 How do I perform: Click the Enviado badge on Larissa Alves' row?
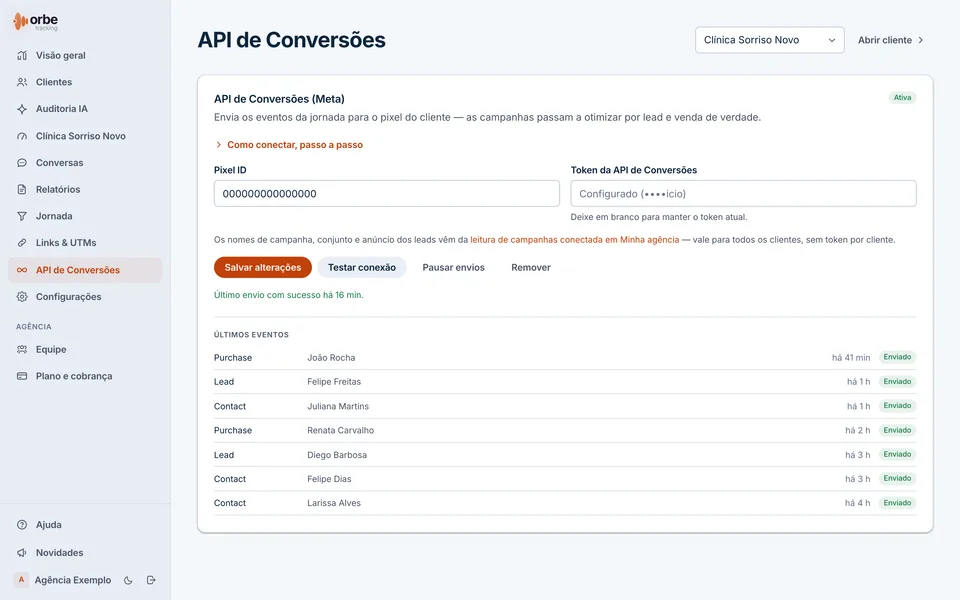(x=898, y=503)
